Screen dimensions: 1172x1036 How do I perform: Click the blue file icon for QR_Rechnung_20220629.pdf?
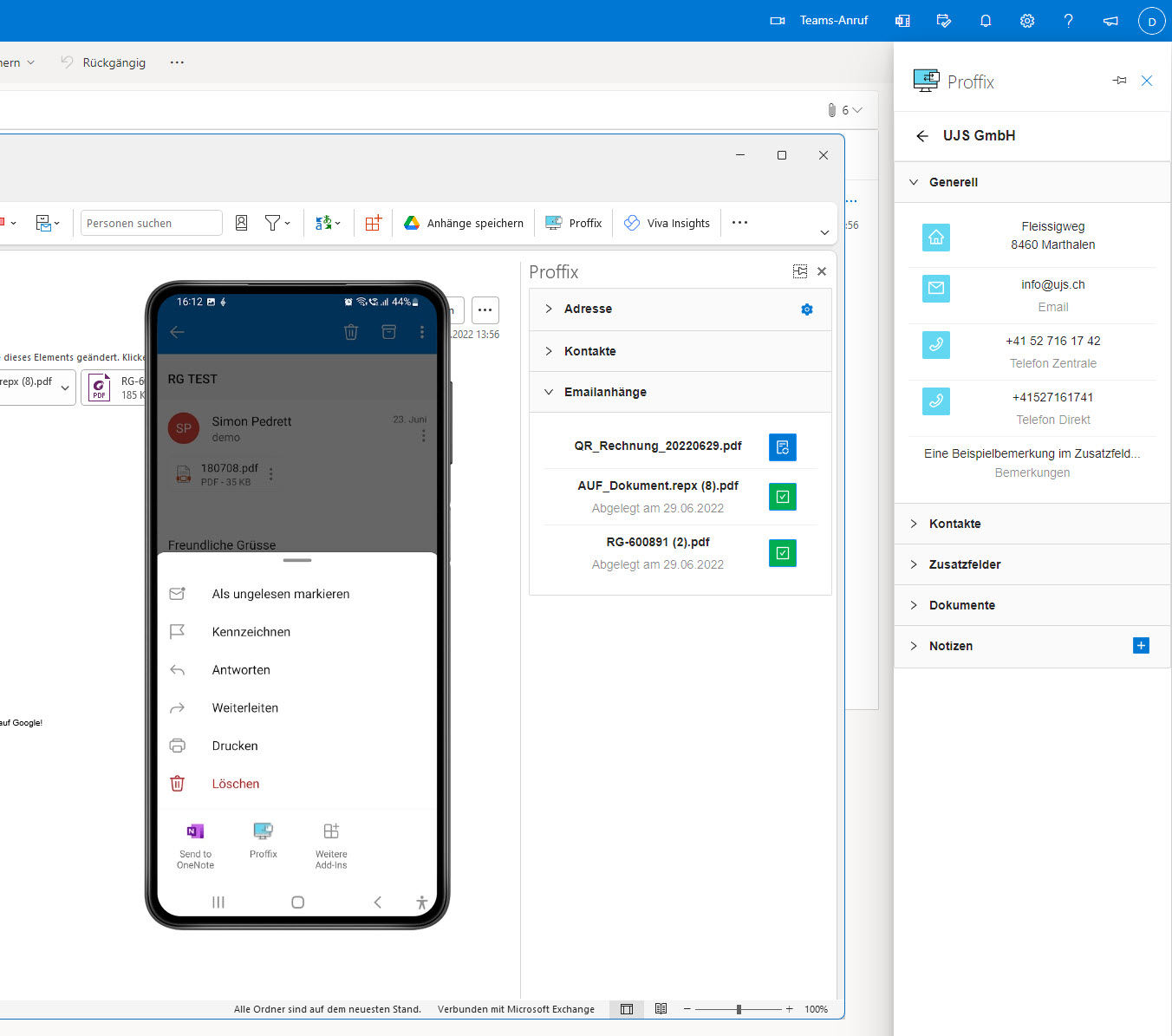782,447
